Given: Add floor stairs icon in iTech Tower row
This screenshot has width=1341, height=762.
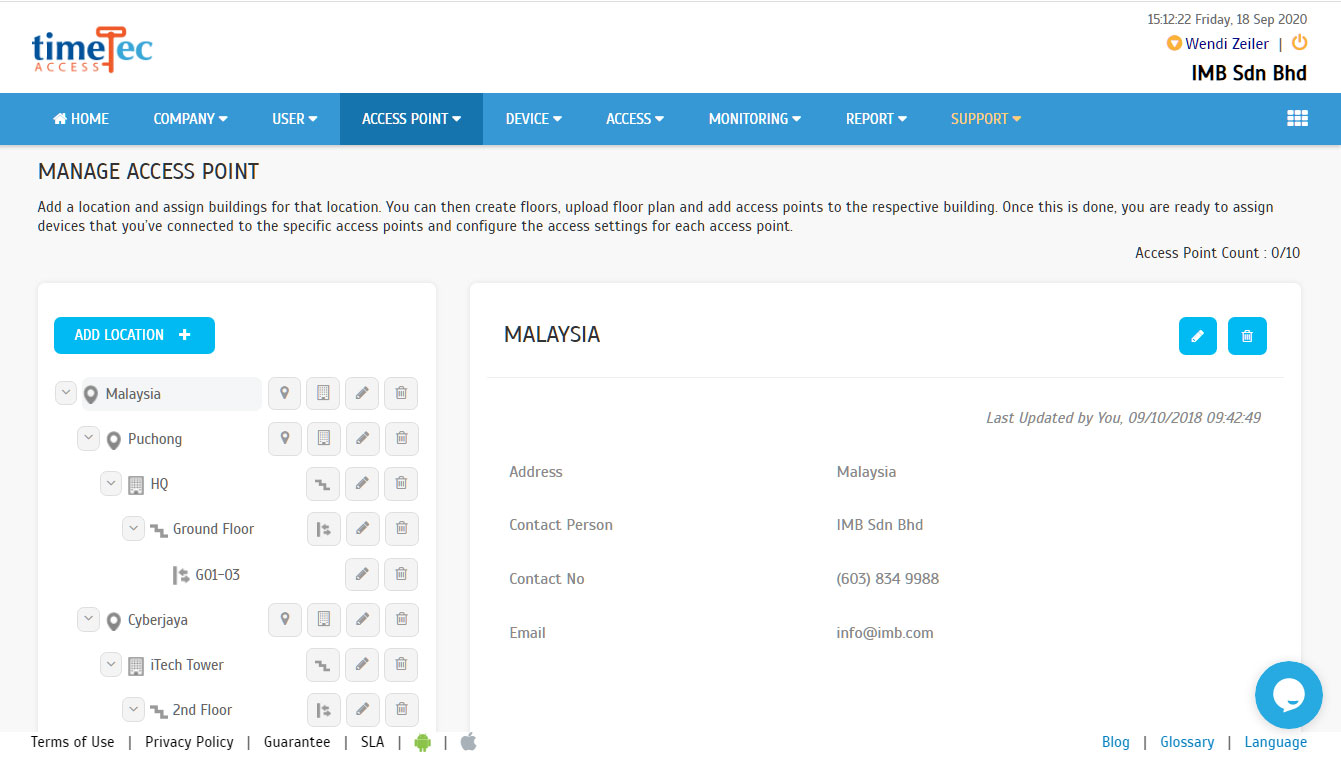Looking at the screenshot, I should (x=323, y=665).
